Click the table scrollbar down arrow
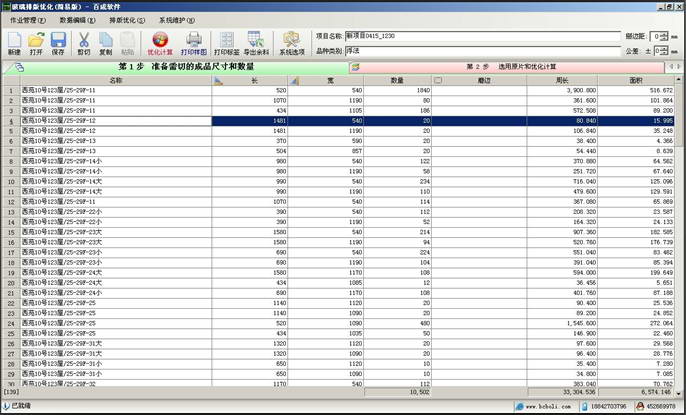Screen dimensions: 686x415 (679, 393)
